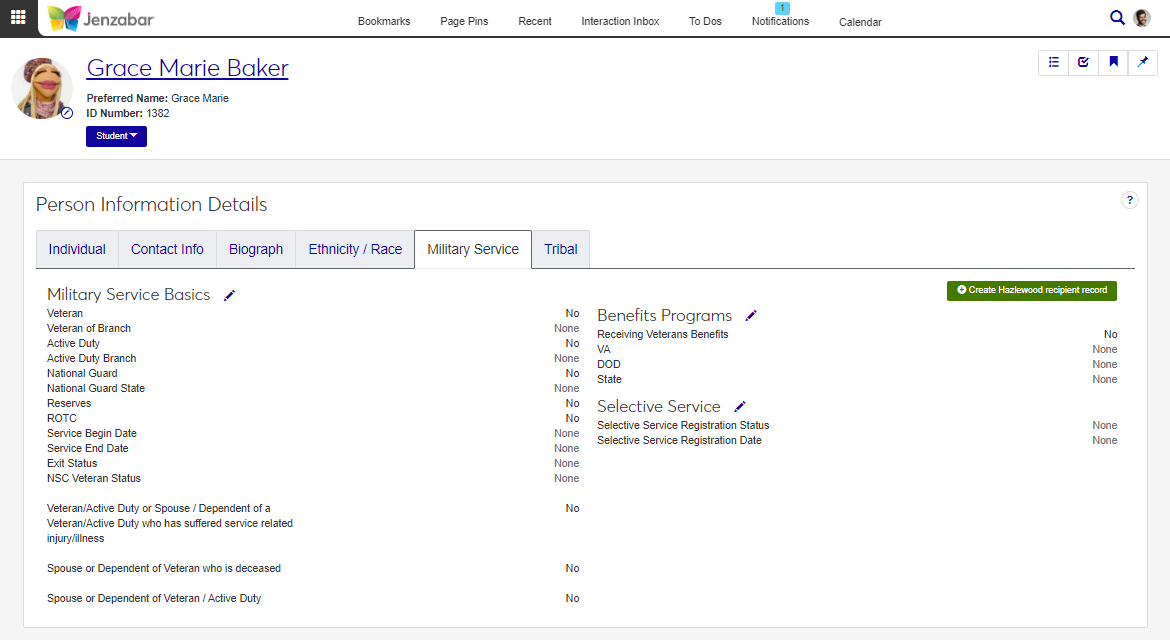Open the Grace Marie Baker name link

coord(187,68)
